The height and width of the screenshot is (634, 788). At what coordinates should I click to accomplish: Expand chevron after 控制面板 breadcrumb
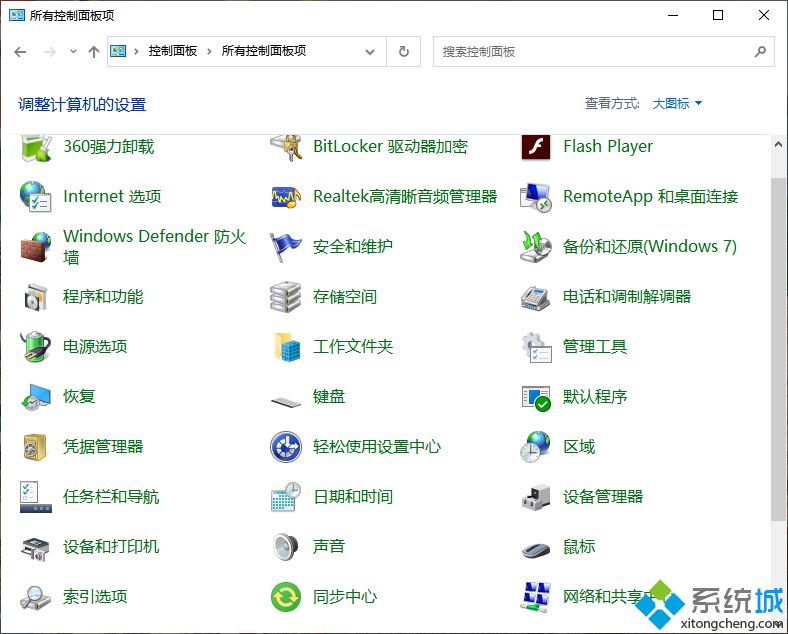[x=209, y=51]
